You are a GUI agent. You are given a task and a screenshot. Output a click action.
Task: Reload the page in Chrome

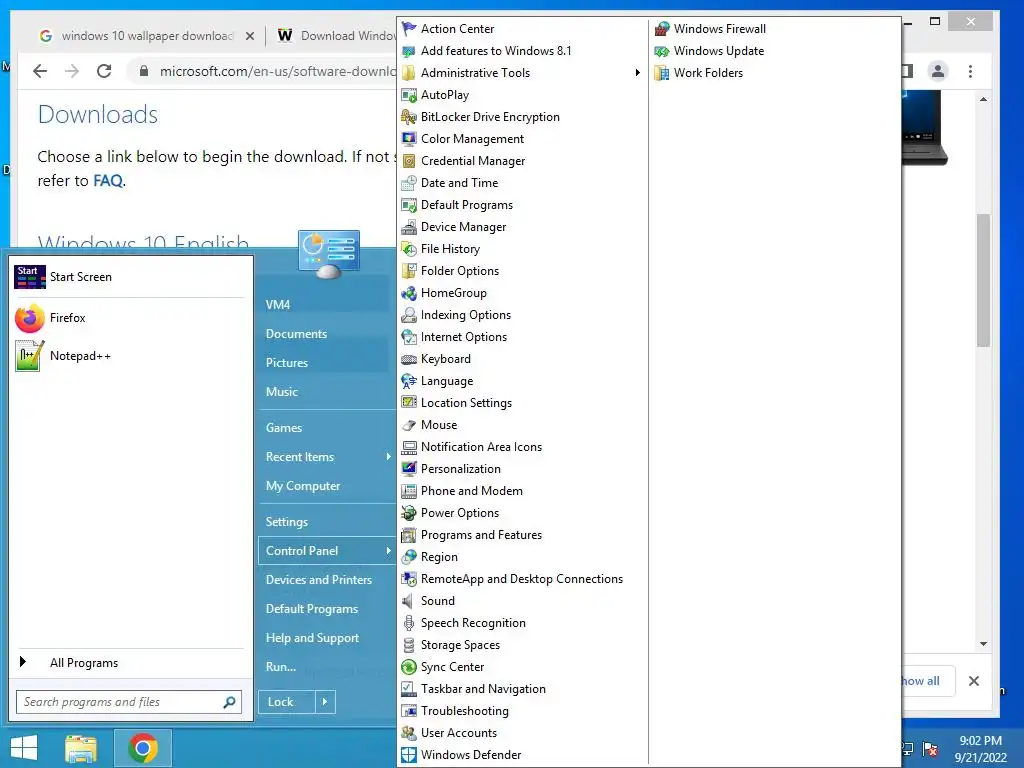point(104,71)
